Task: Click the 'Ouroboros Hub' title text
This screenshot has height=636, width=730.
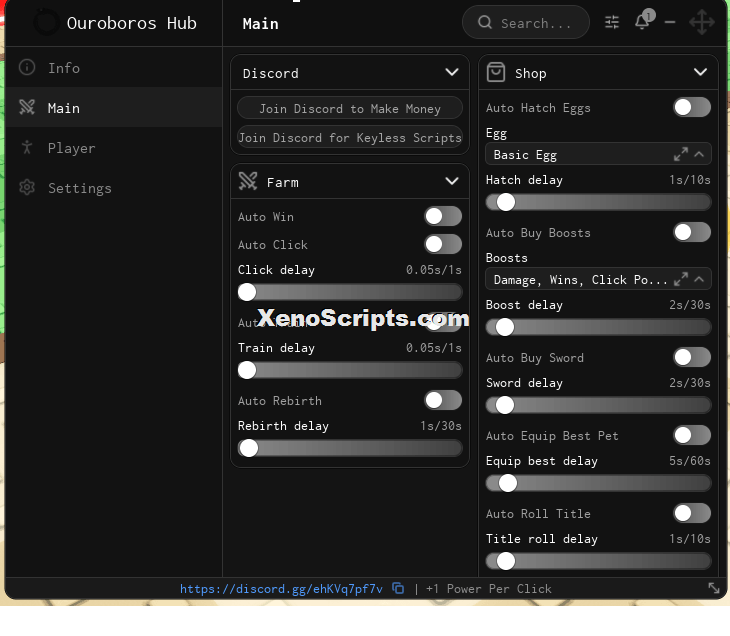Action: [x=132, y=23]
